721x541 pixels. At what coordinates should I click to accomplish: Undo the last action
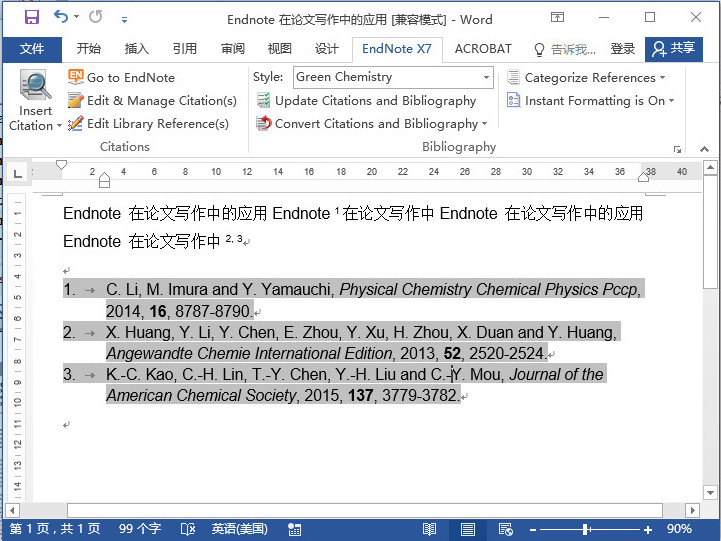click(60, 17)
